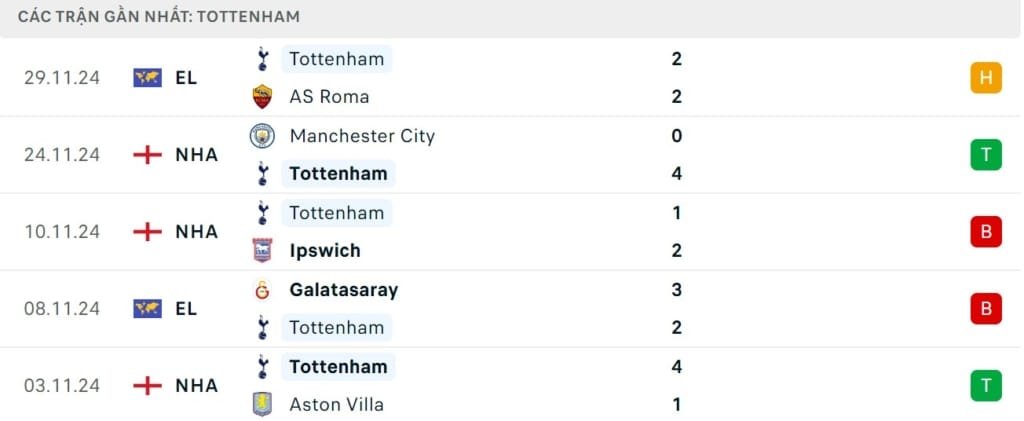The width and height of the screenshot is (1024, 421).
Task: Click the Europa League flag icon for 29.11.24
Action: click(x=147, y=78)
